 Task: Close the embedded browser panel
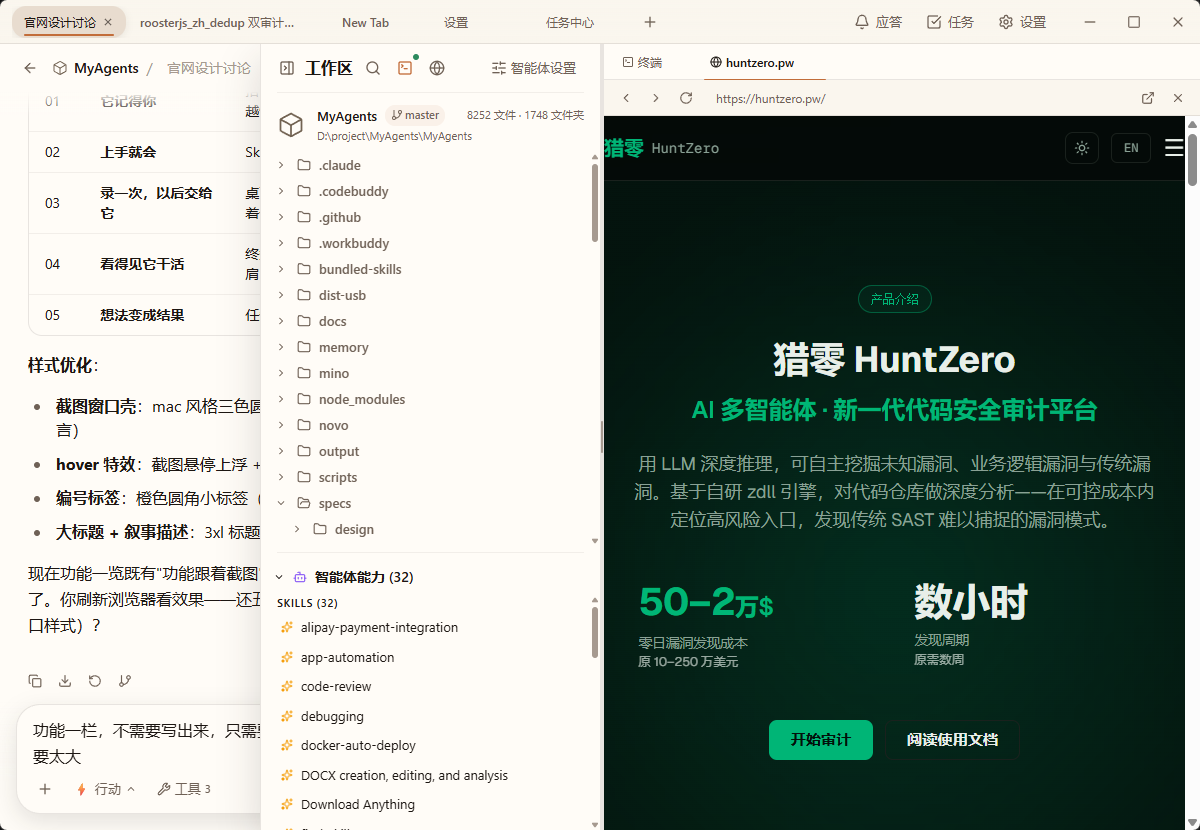click(x=1178, y=98)
